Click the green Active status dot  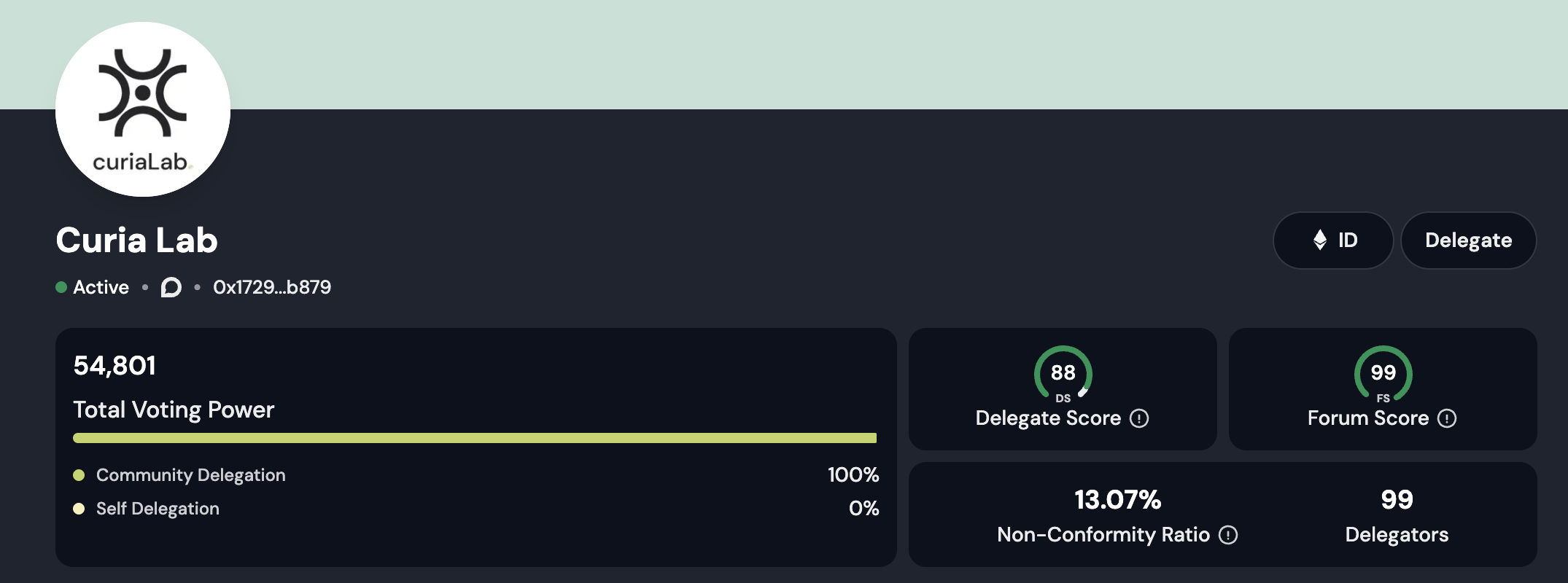(61, 287)
